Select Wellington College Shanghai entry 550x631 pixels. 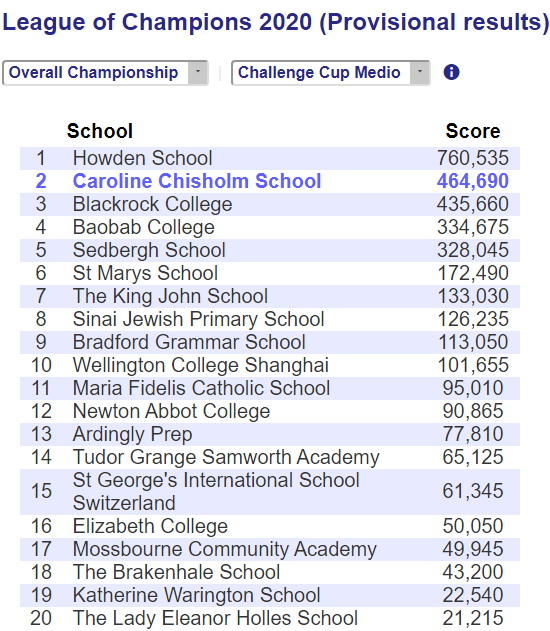201,365
